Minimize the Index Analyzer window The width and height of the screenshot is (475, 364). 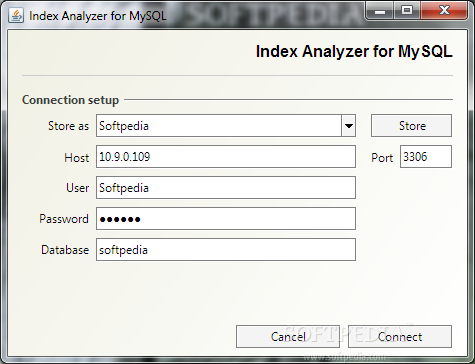(x=380, y=11)
